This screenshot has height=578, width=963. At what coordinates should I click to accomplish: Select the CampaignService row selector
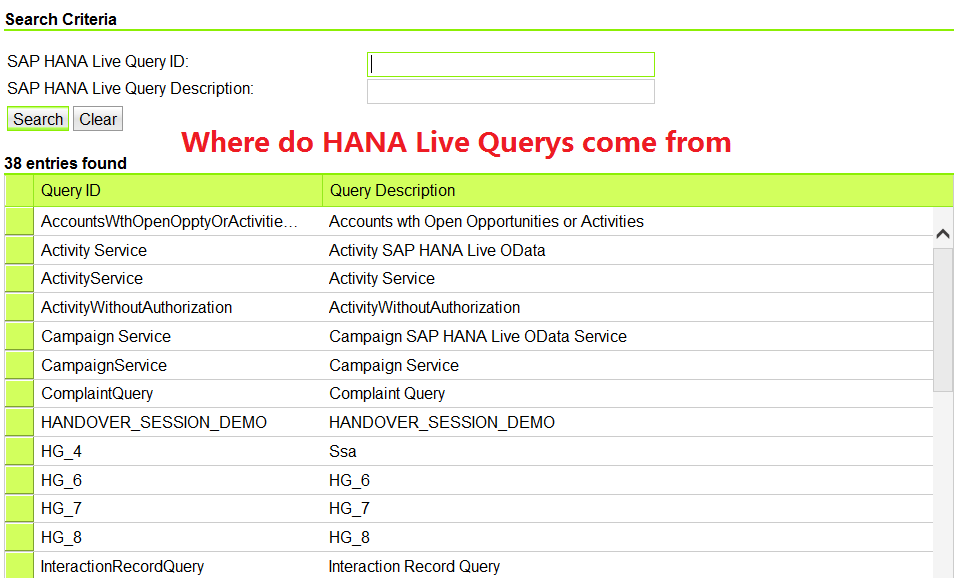click(19, 365)
